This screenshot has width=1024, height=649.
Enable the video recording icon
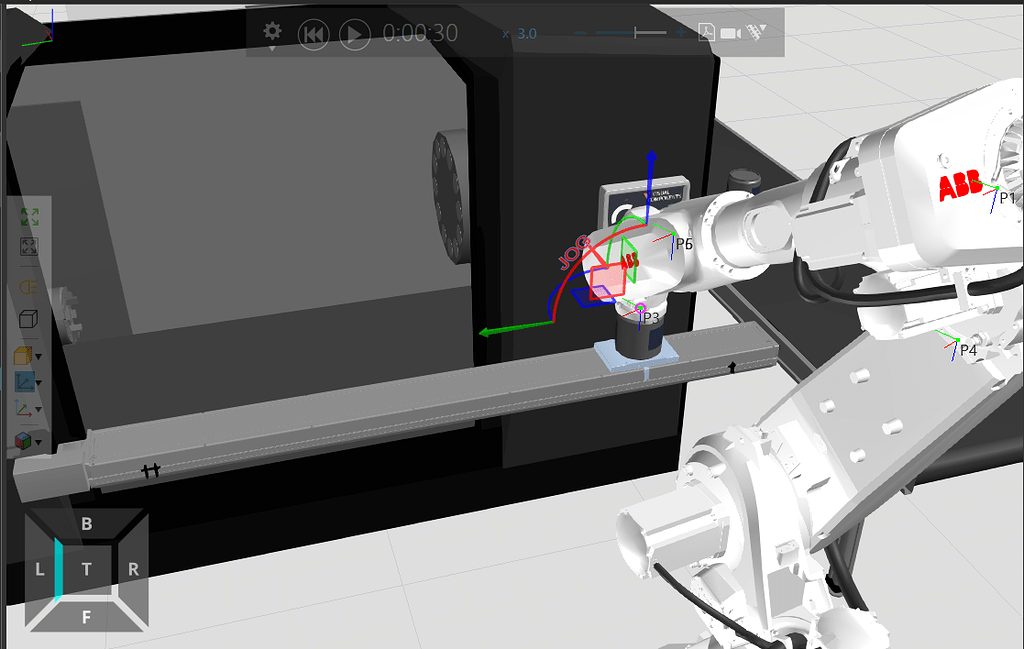pos(729,32)
